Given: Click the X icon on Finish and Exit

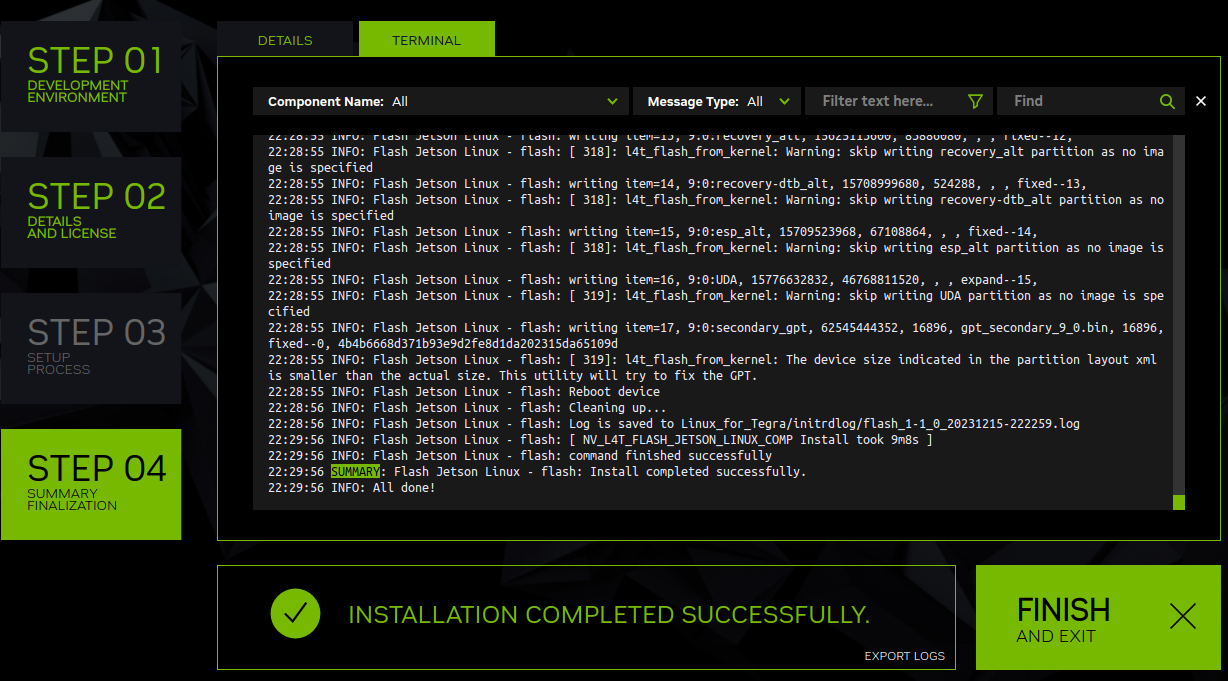Looking at the screenshot, I should (1183, 616).
